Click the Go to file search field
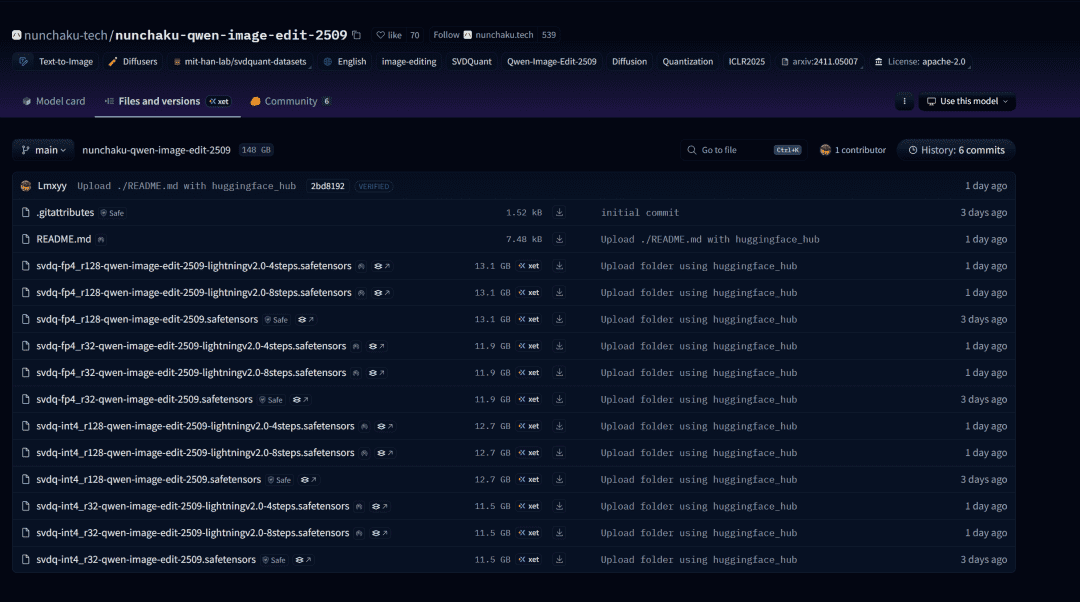Image resolution: width=1080 pixels, height=602 pixels. [735, 150]
